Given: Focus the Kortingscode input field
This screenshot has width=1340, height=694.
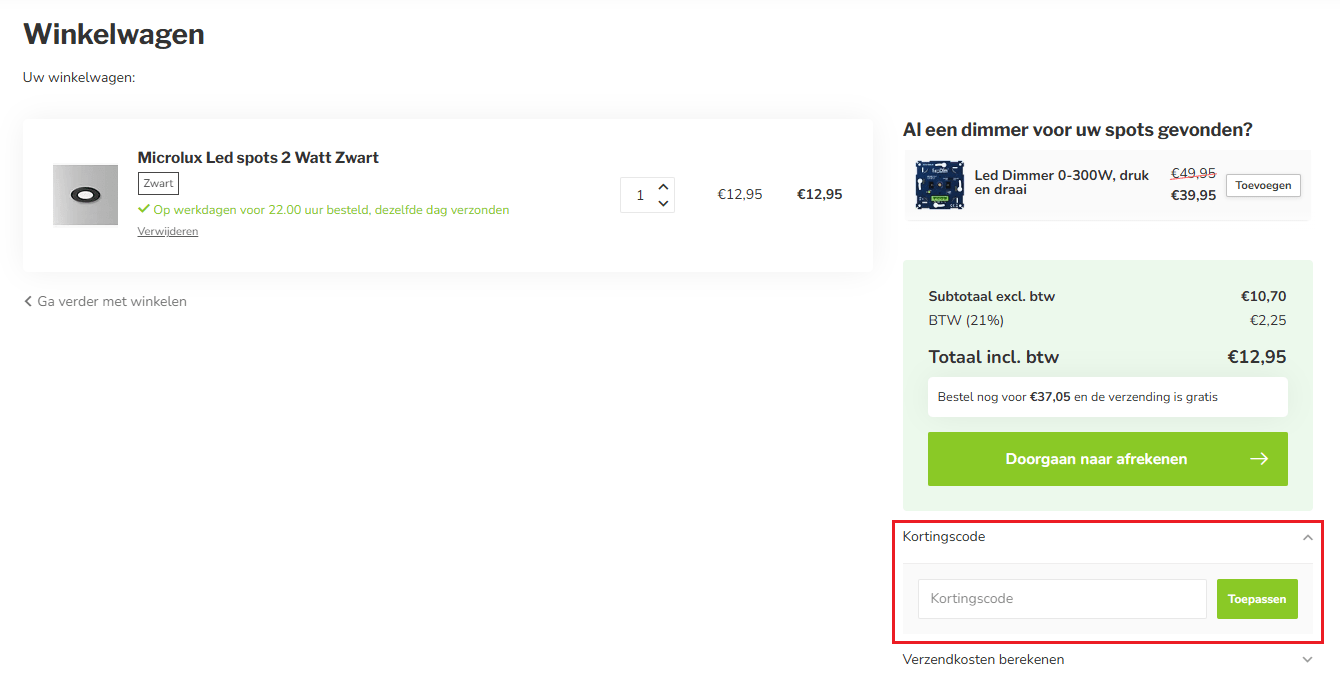Looking at the screenshot, I should [x=1062, y=599].
